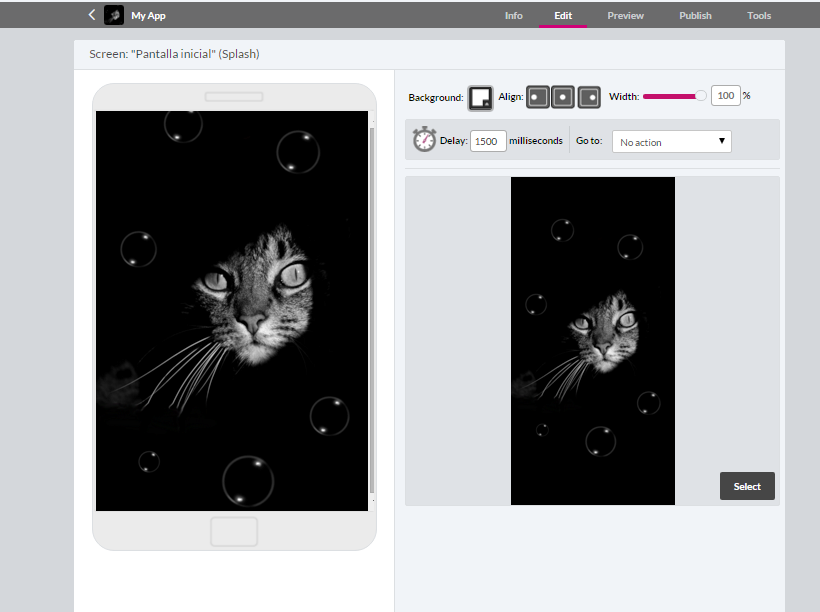Viewport: 820px width, 612px height.
Task: Click the My App title text
Action: 148,16
